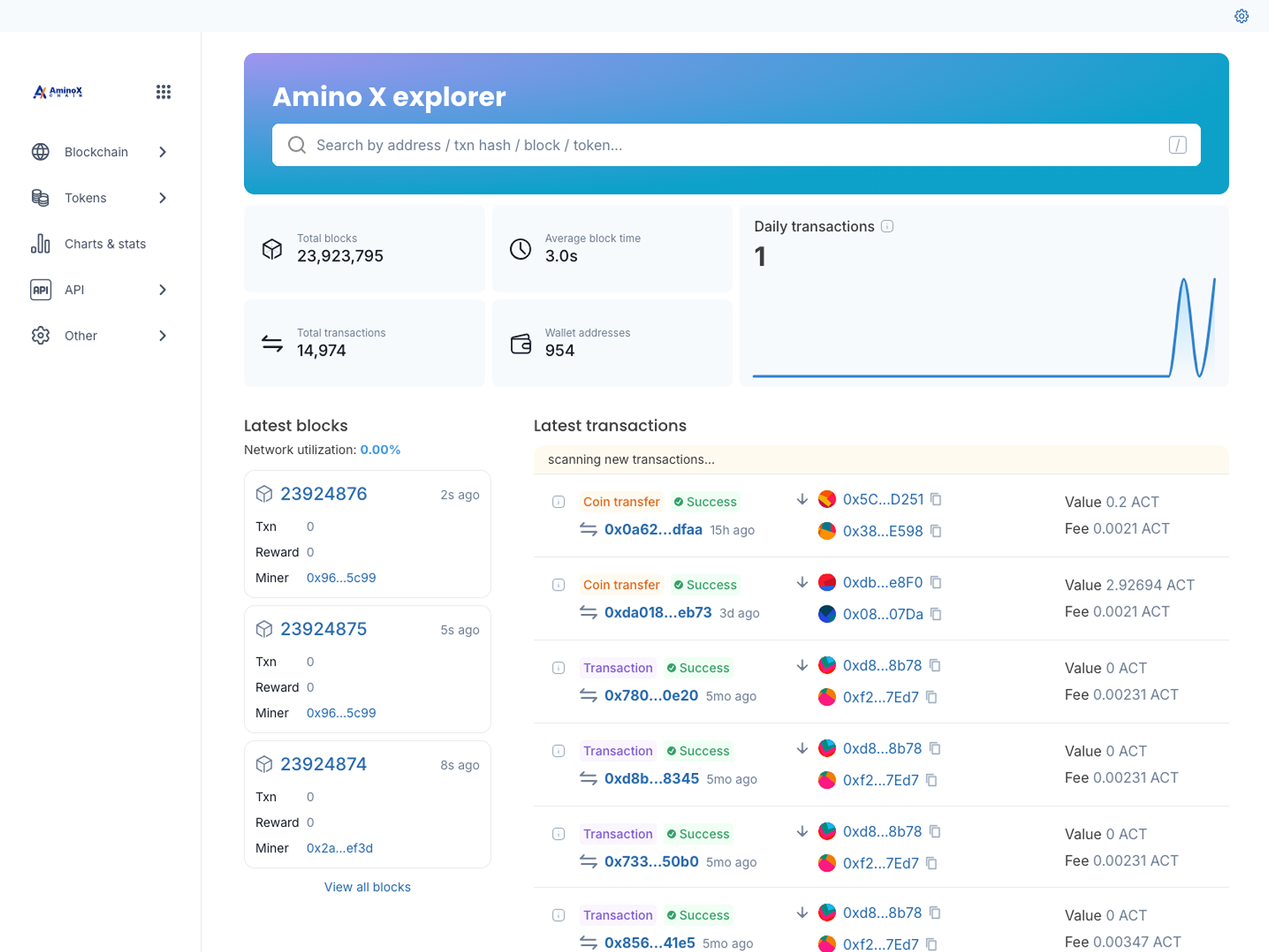Copy address 0x5C...D251
Viewport: 1269px width, 952px height.
pos(936,499)
